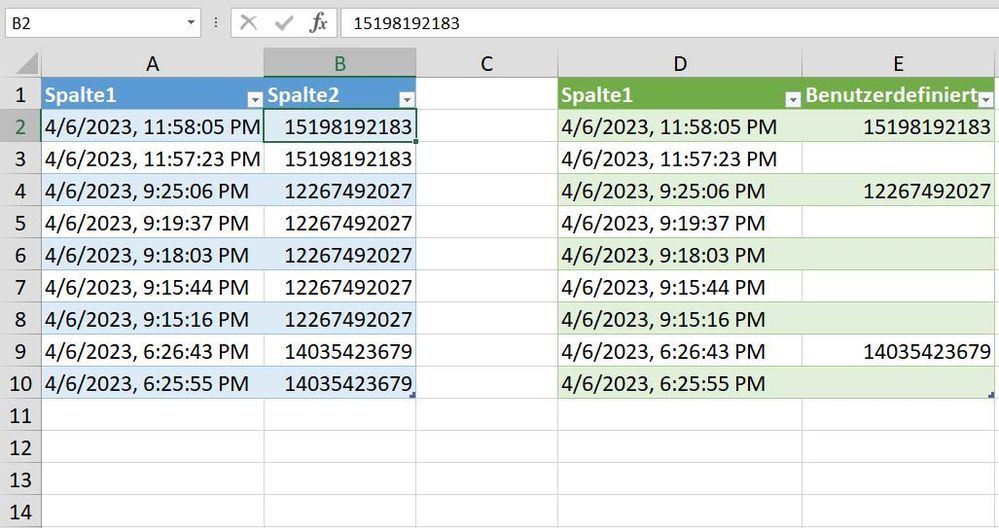Screen dimensions: 999x528
Task: Click the formula bar containing 15198192183
Action: [670, 23]
